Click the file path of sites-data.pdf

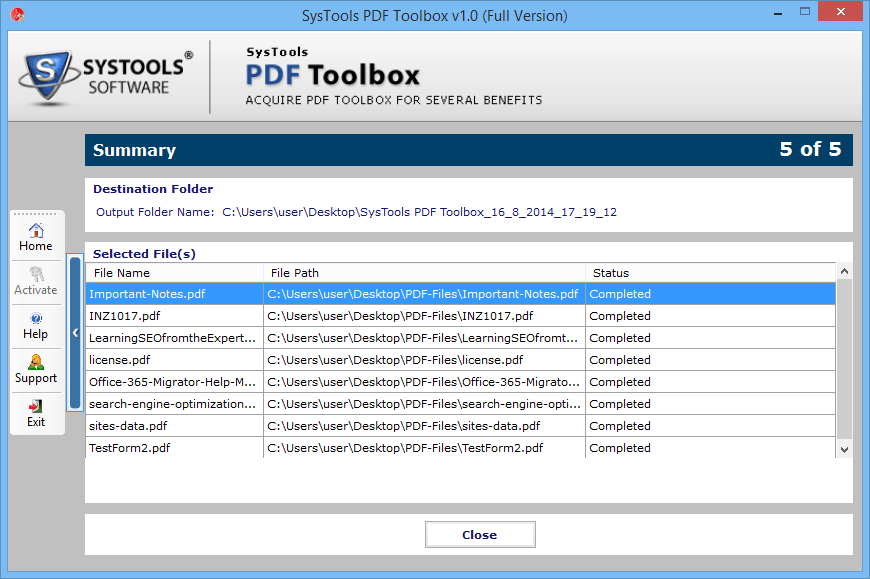pos(403,426)
